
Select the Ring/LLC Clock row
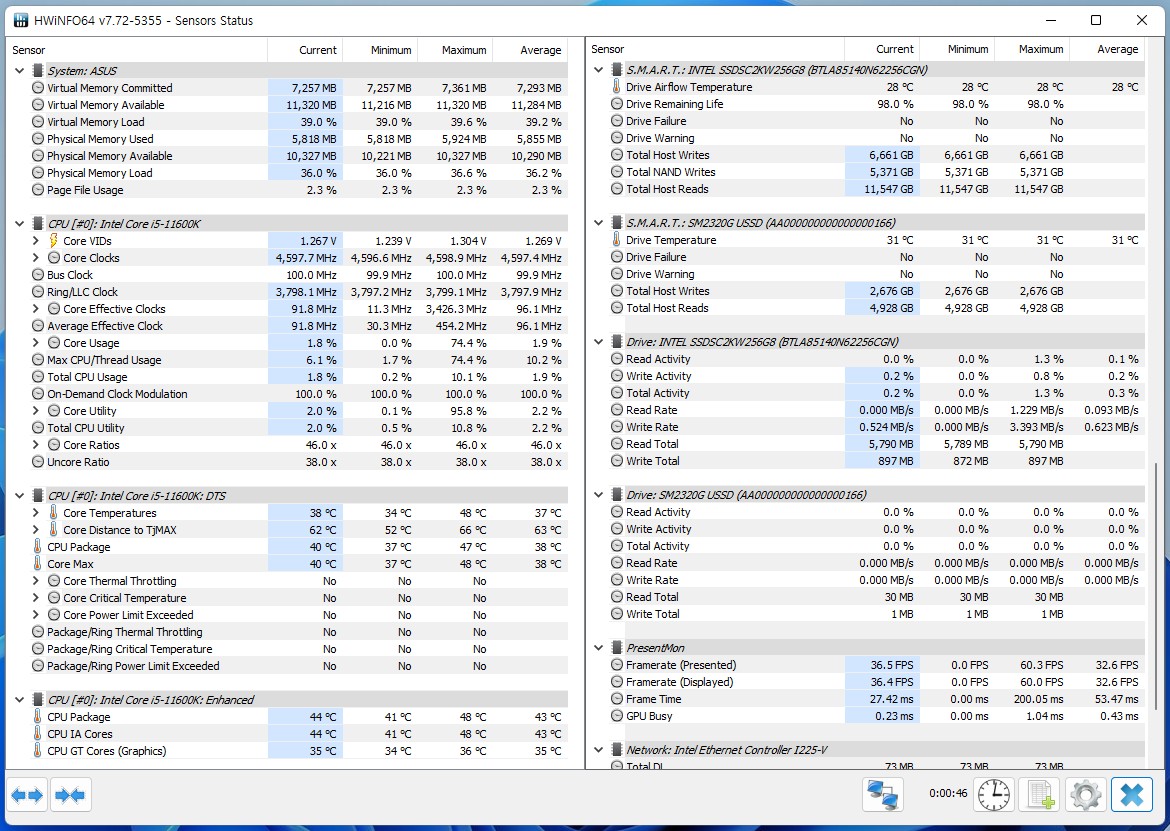tap(299, 292)
